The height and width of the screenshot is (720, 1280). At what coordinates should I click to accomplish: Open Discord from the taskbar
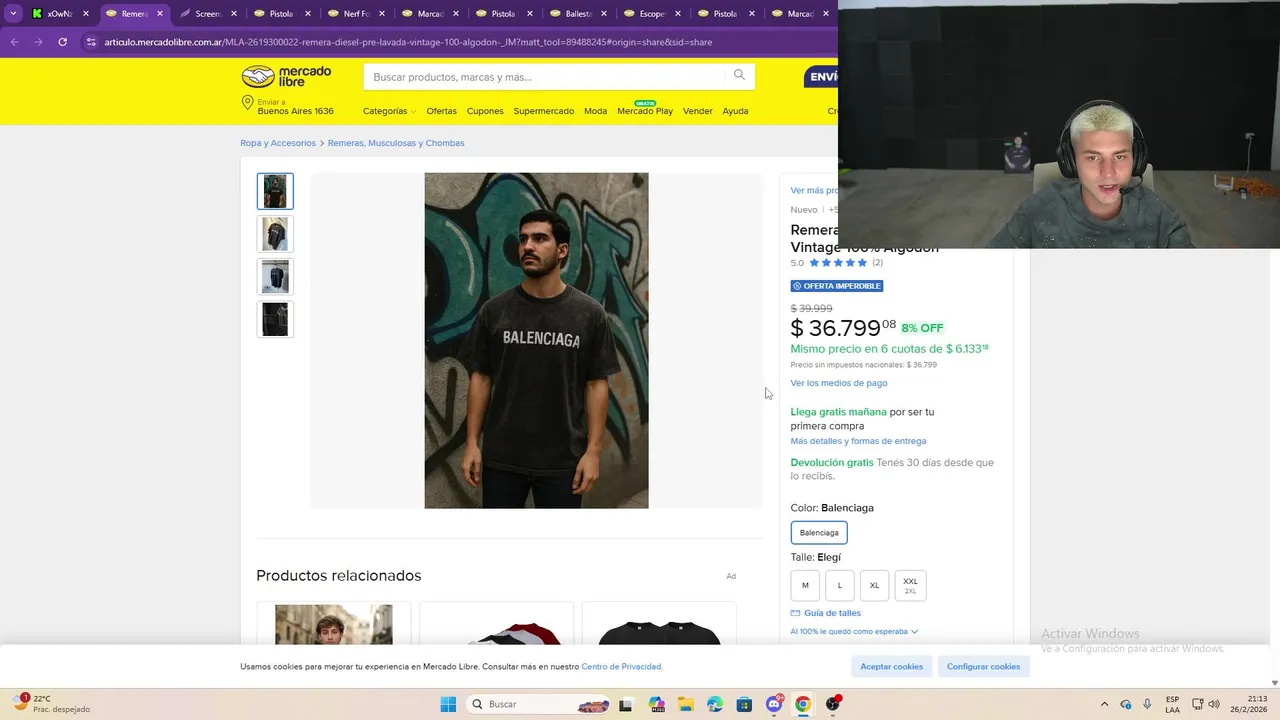pyautogui.click(x=774, y=704)
